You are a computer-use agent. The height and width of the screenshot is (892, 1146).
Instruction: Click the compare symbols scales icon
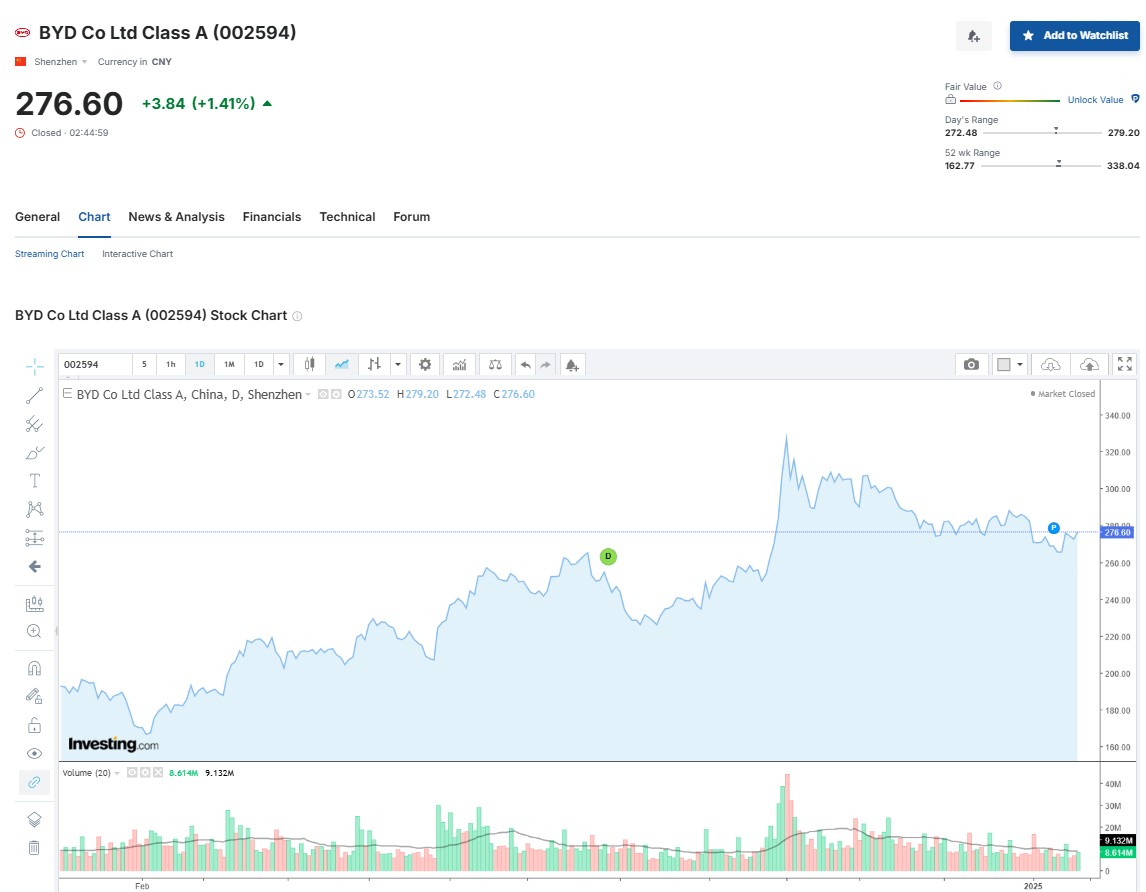click(x=495, y=364)
